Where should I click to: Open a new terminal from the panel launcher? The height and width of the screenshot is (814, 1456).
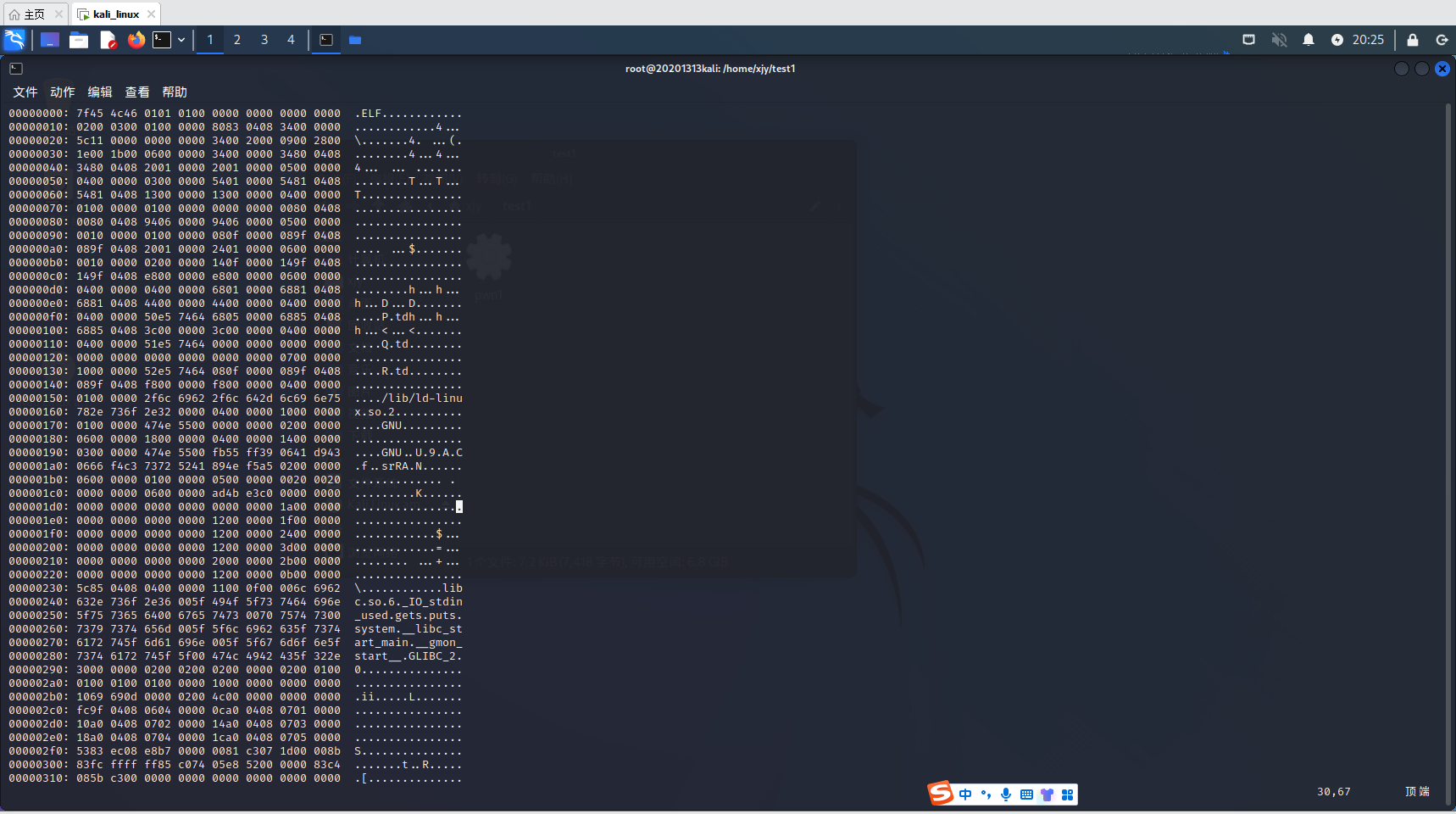coord(162,40)
